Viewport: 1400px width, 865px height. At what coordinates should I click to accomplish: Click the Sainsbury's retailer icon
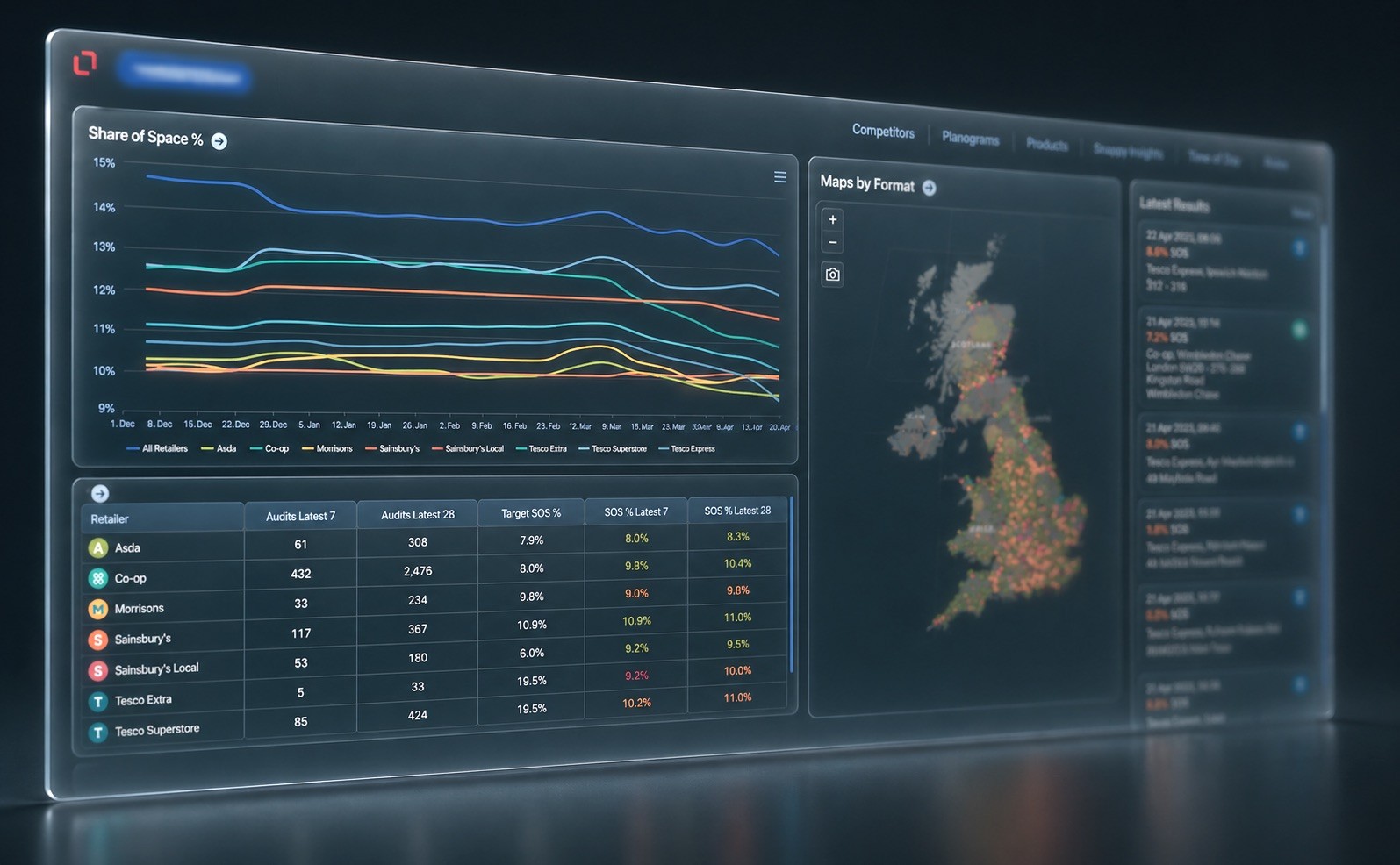[x=98, y=640]
